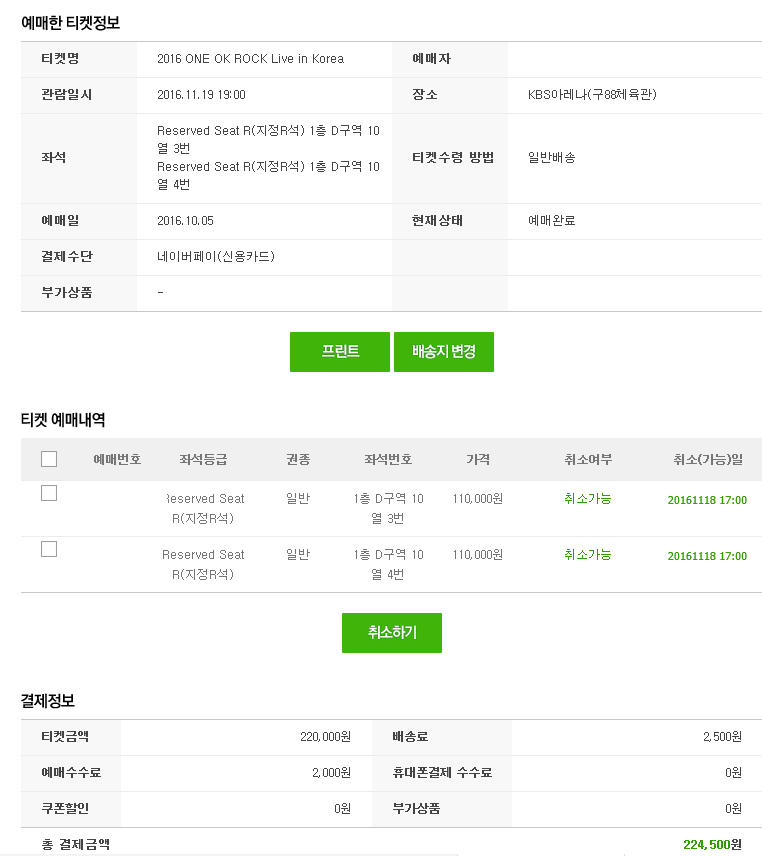Click 취소가능 status for seat 3번
This screenshot has height=856, width=762.
pyautogui.click(x=588, y=498)
